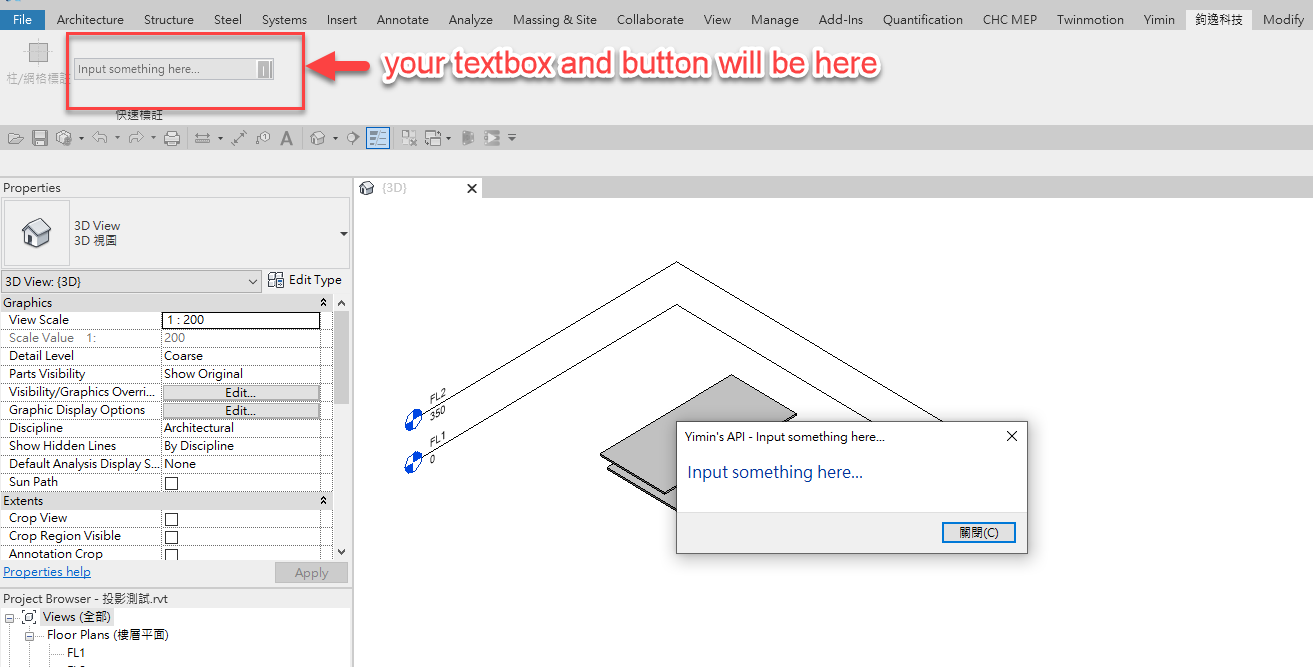Open the File menu
Viewport: 1313px width, 667px height.
click(x=22, y=19)
